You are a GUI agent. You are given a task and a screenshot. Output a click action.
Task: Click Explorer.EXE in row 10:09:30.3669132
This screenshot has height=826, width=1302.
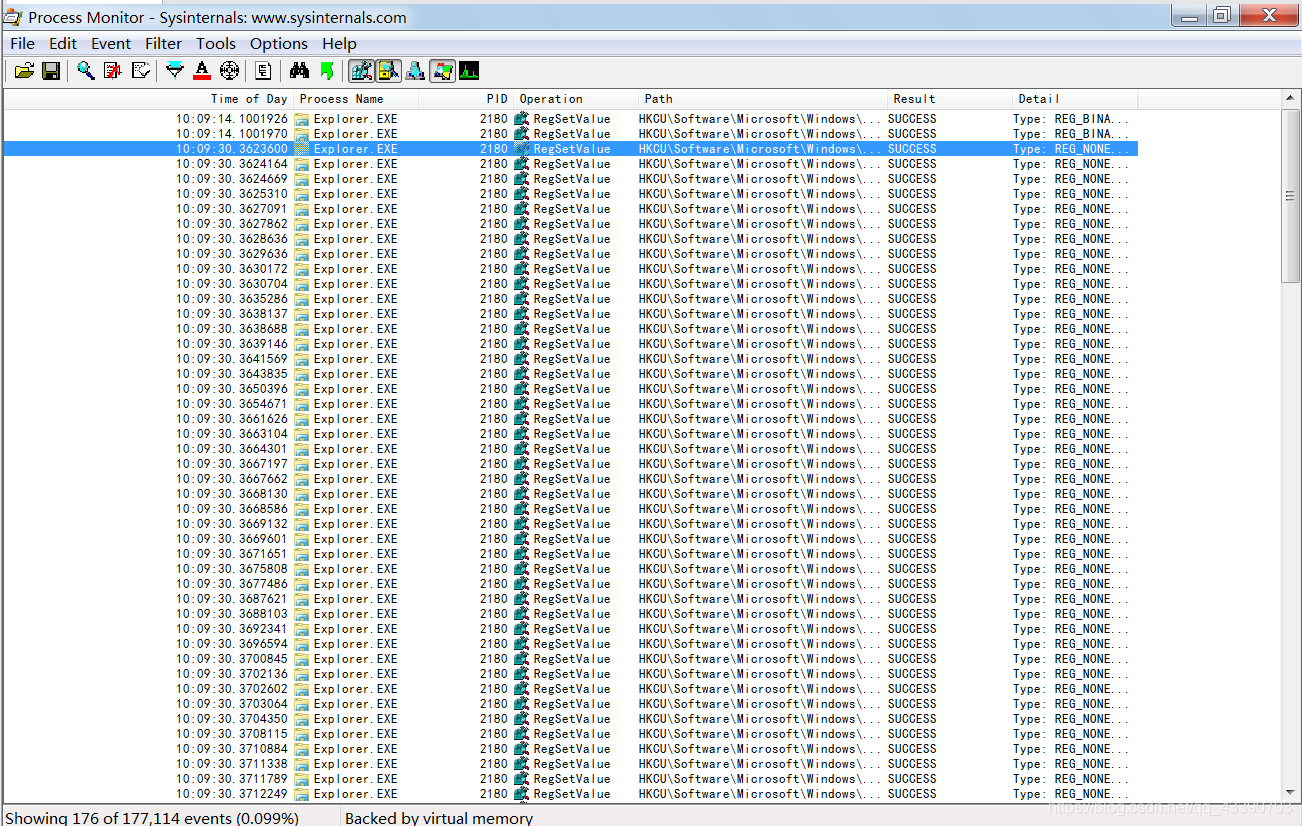pyautogui.click(x=355, y=524)
